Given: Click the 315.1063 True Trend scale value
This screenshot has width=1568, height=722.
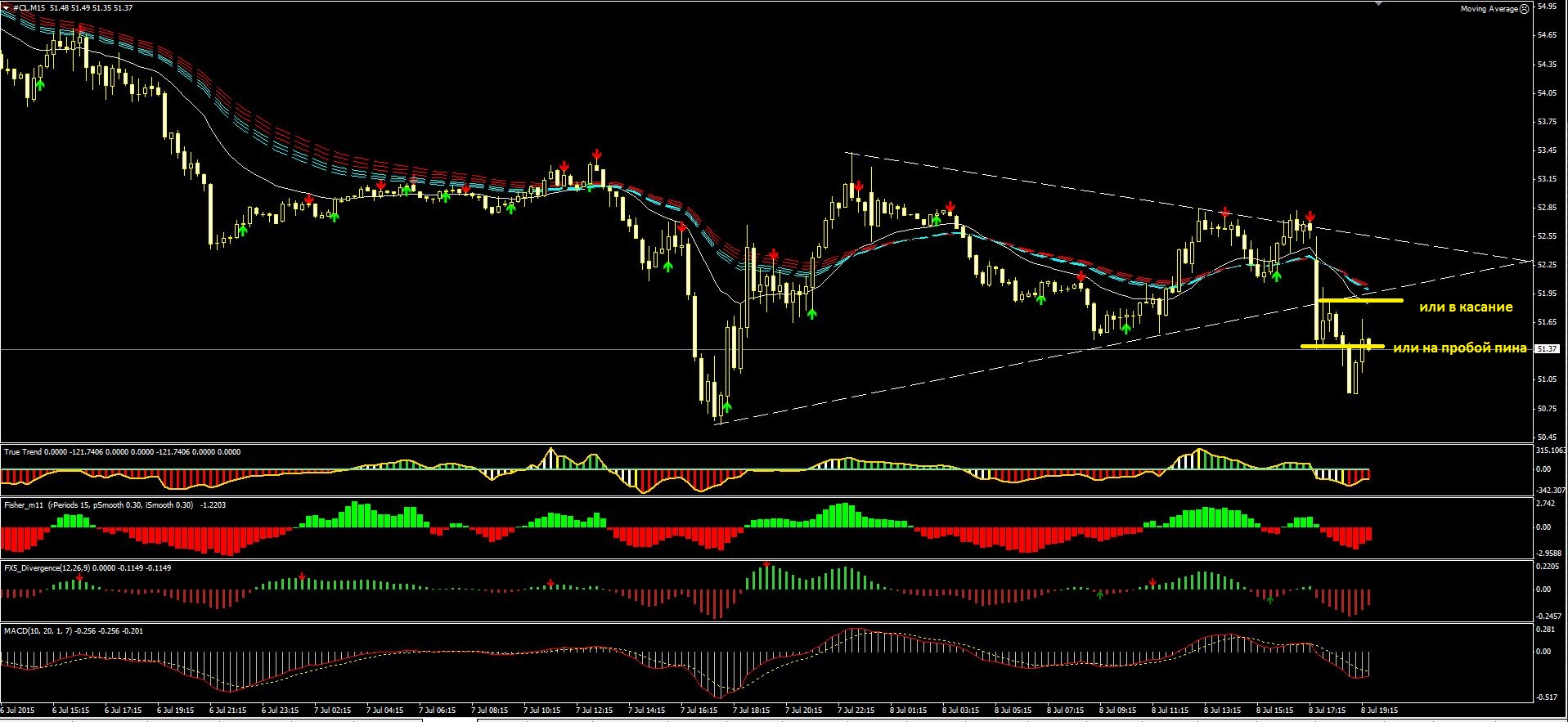Looking at the screenshot, I should (1552, 451).
